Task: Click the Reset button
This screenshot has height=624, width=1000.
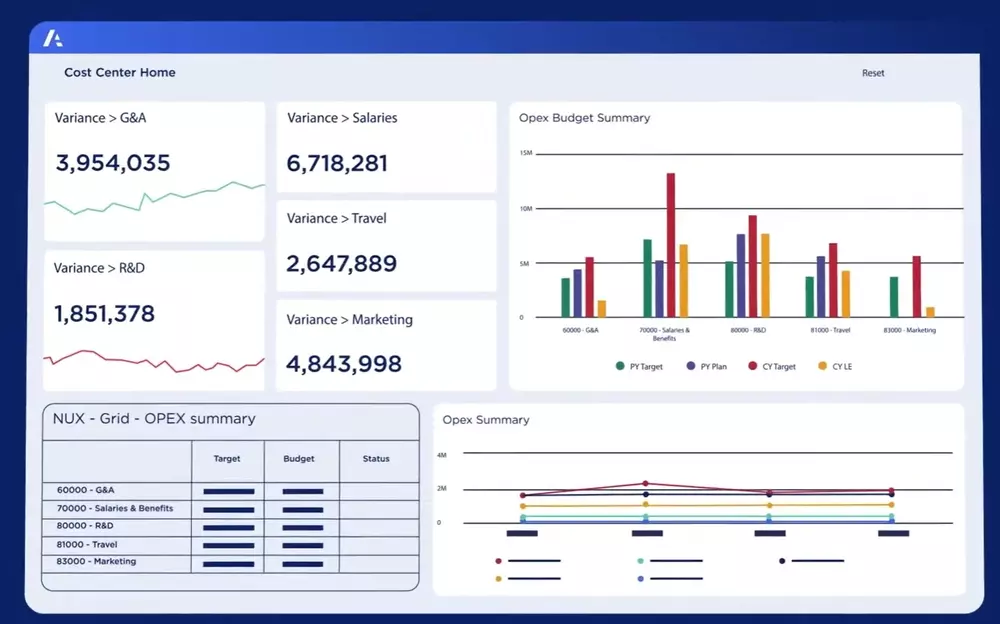Action: click(x=873, y=73)
